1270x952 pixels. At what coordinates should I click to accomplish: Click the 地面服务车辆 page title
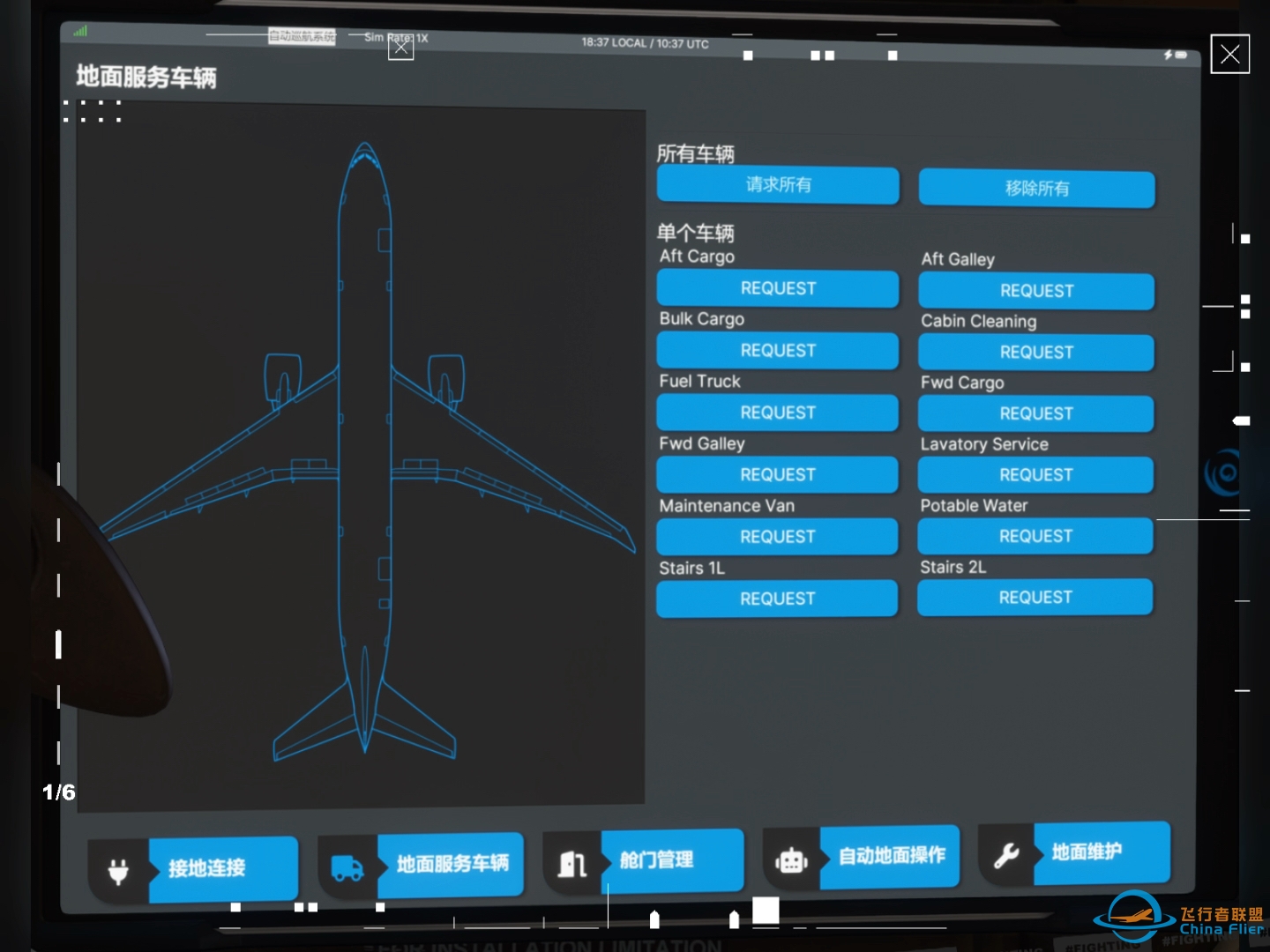tap(146, 78)
